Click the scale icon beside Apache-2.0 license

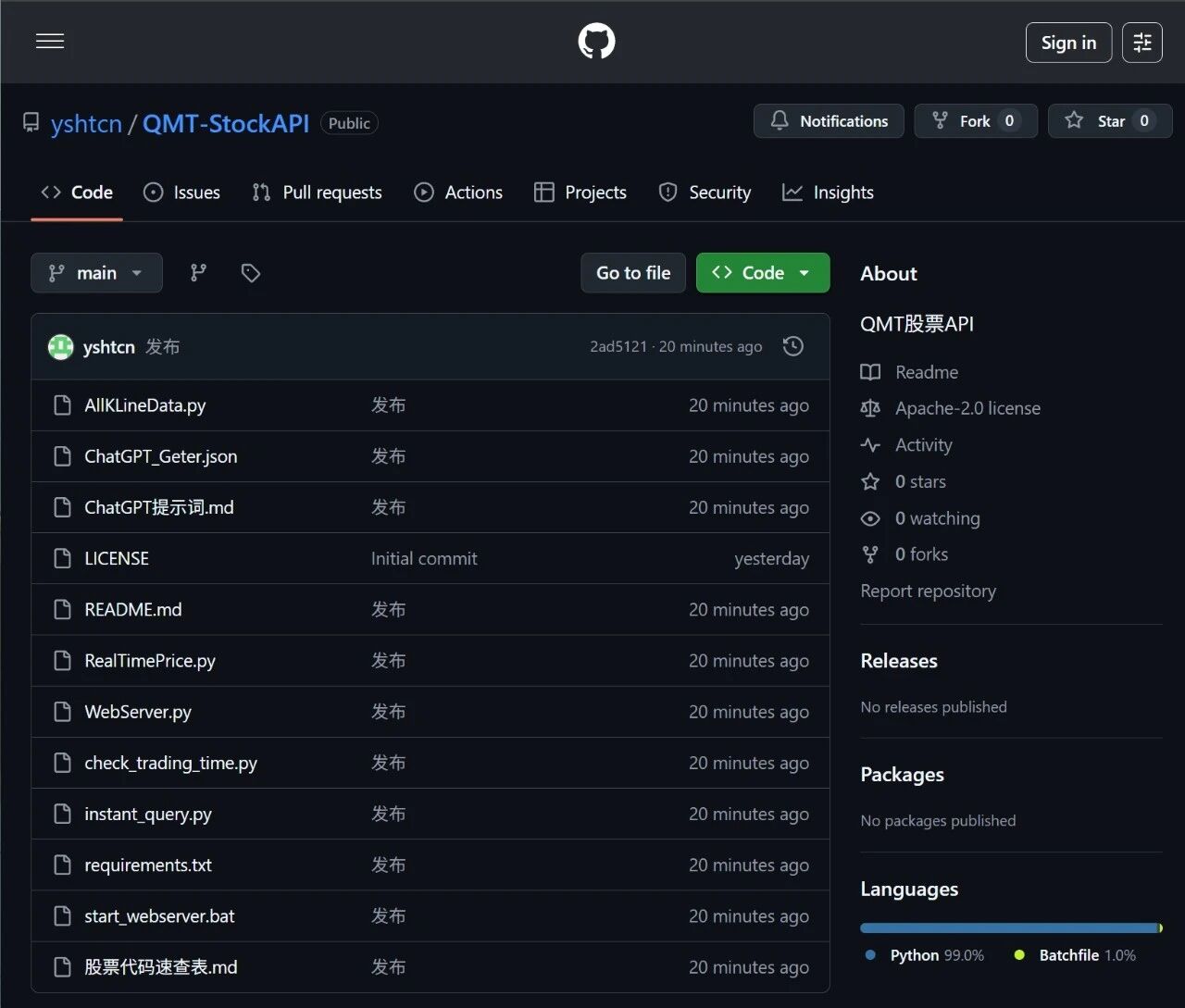click(x=870, y=408)
